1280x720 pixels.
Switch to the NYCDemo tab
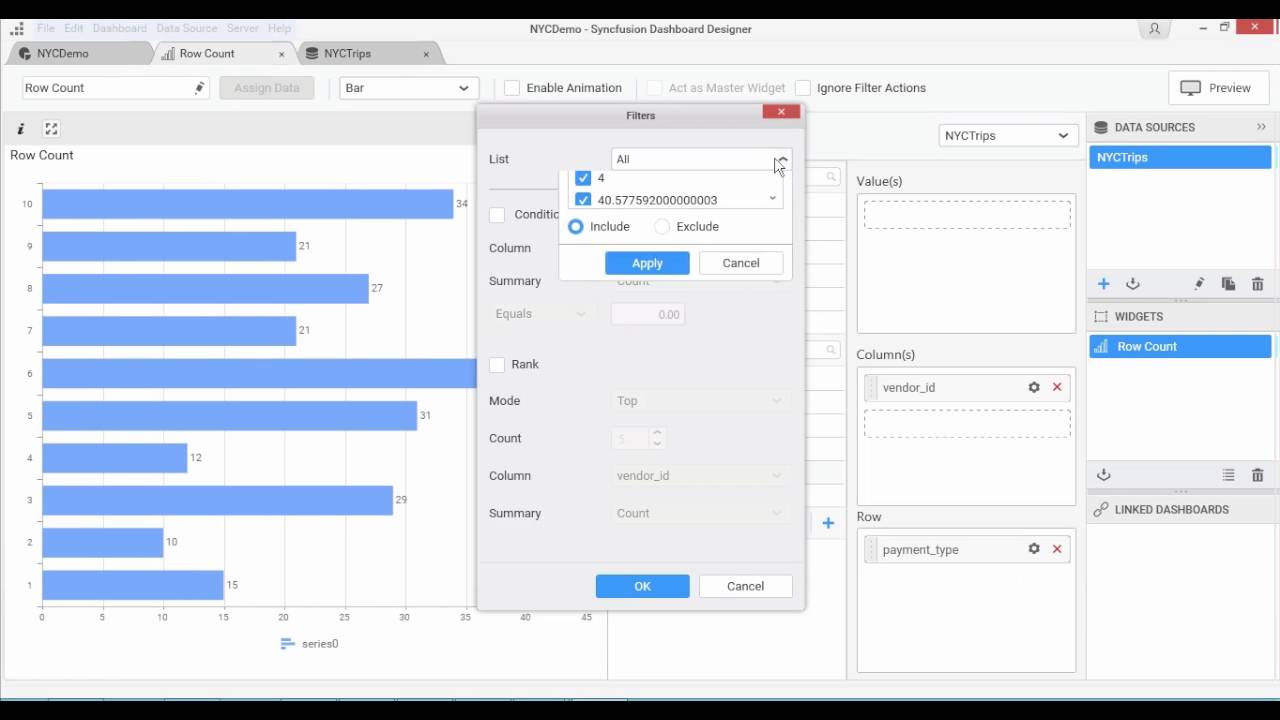pos(78,54)
